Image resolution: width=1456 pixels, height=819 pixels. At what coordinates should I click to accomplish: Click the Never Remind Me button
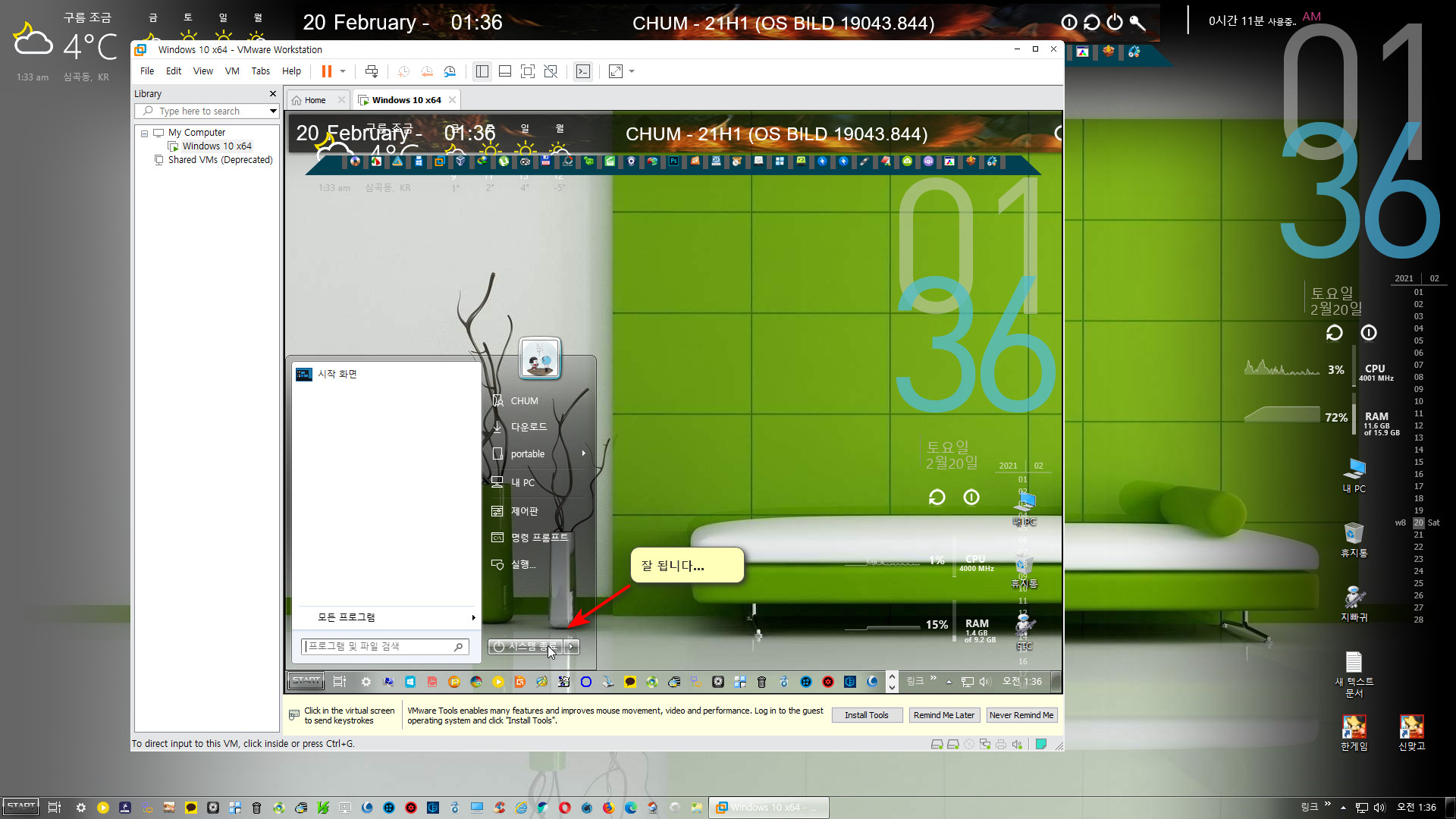click(x=1021, y=715)
